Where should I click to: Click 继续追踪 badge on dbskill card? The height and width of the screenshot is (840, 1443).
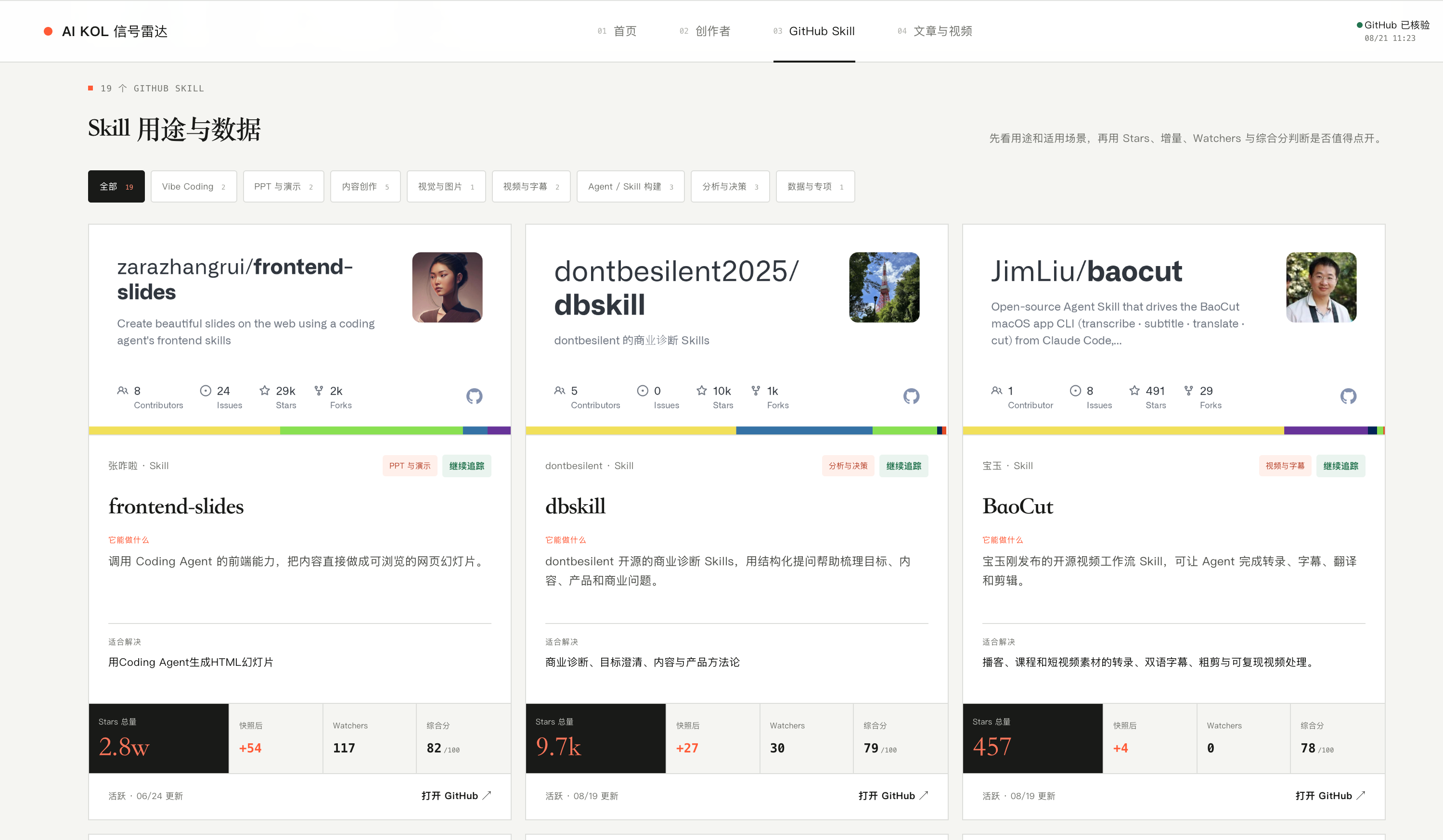point(903,466)
